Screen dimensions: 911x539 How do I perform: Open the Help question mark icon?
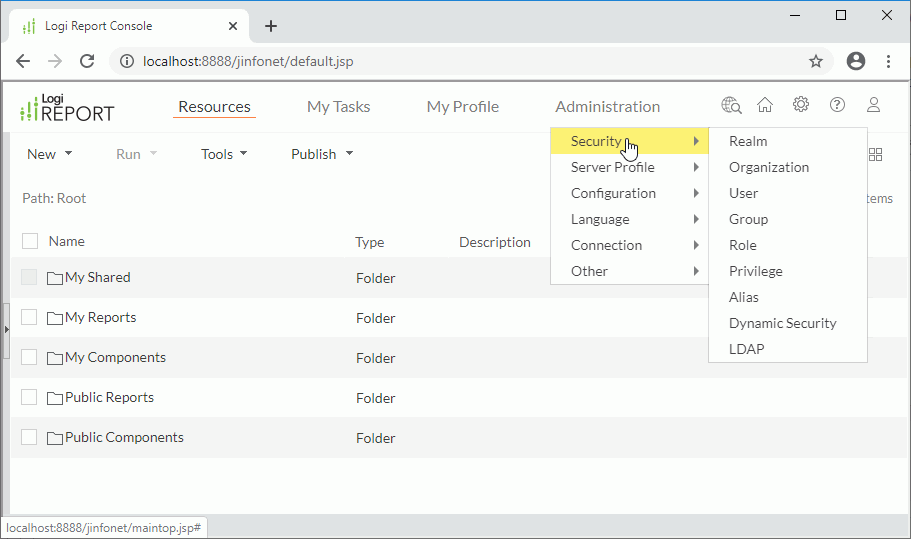click(x=838, y=105)
